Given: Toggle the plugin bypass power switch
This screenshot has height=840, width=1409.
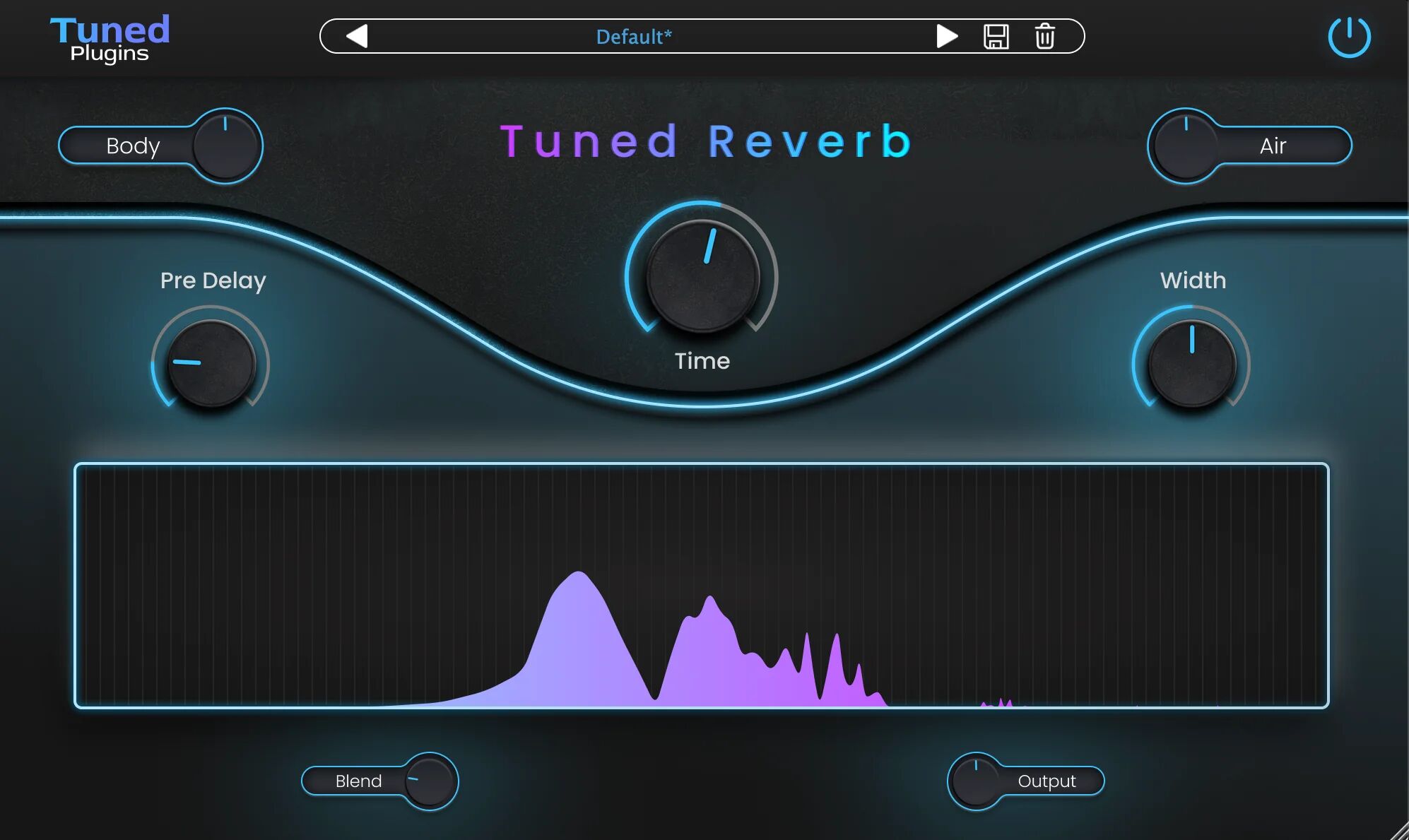Looking at the screenshot, I should 1349,36.
